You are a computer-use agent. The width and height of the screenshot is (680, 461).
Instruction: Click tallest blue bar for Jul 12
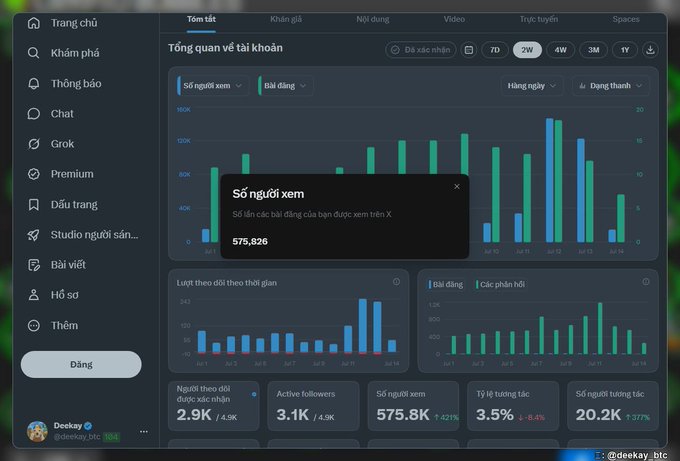[549, 180]
